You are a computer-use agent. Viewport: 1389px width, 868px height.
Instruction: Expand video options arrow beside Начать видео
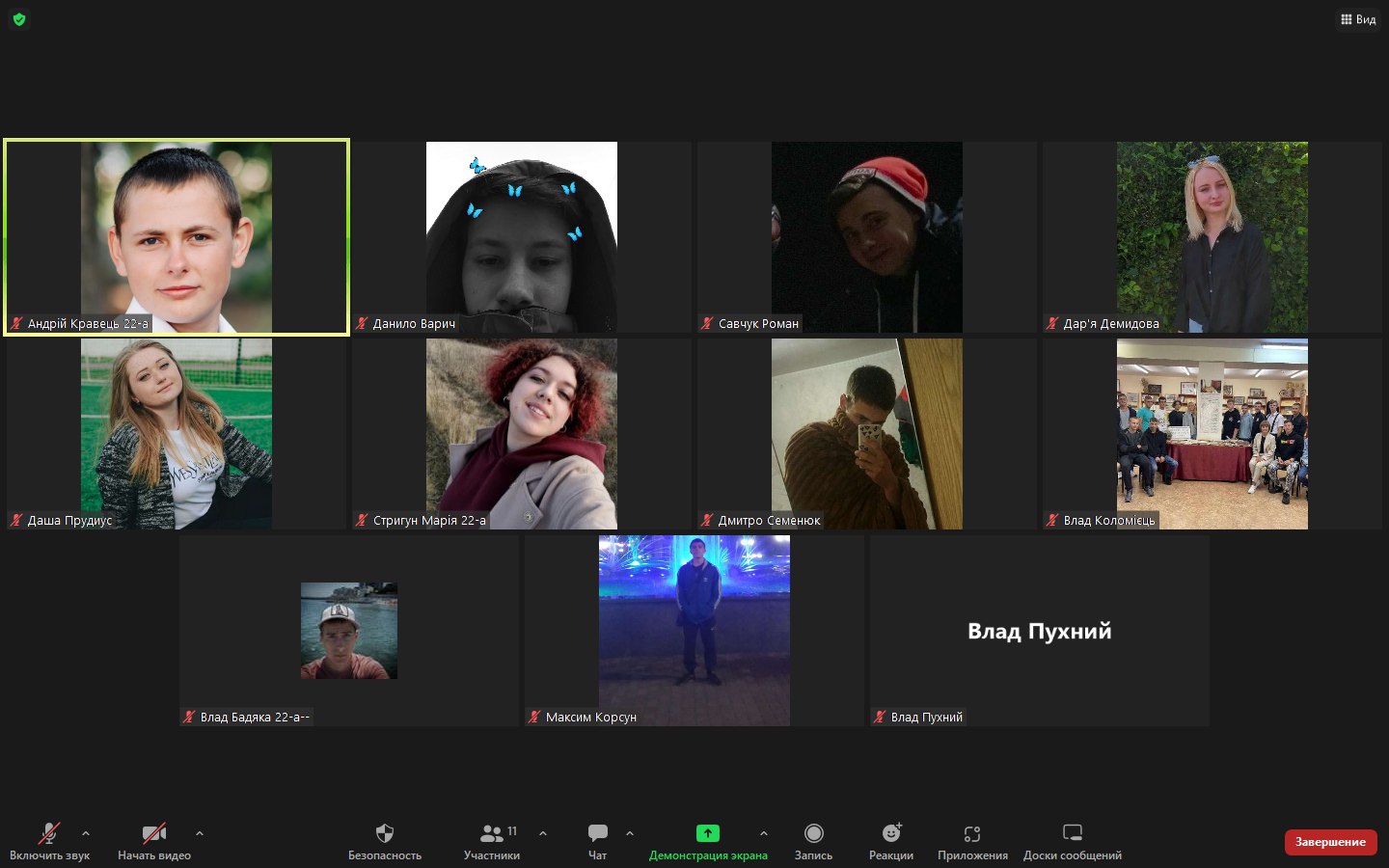click(200, 833)
